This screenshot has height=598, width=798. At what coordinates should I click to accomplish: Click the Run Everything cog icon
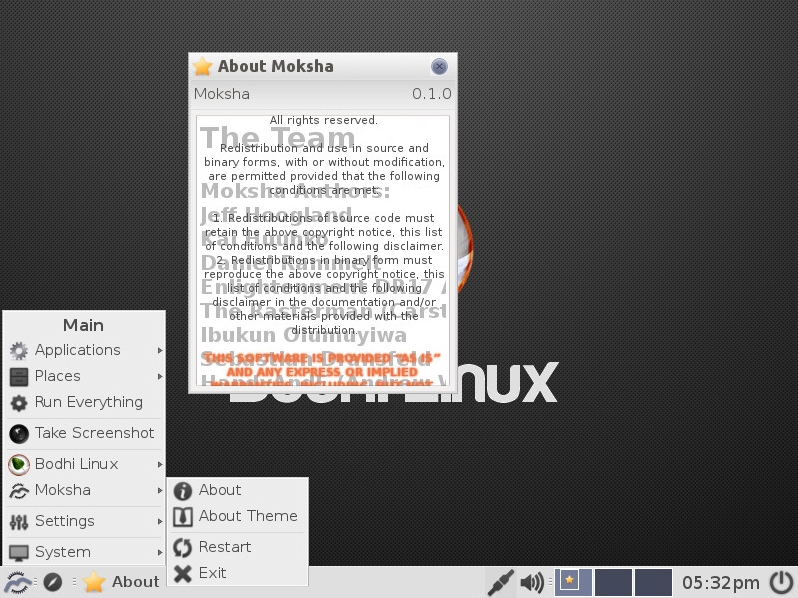click(x=19, y=403)
